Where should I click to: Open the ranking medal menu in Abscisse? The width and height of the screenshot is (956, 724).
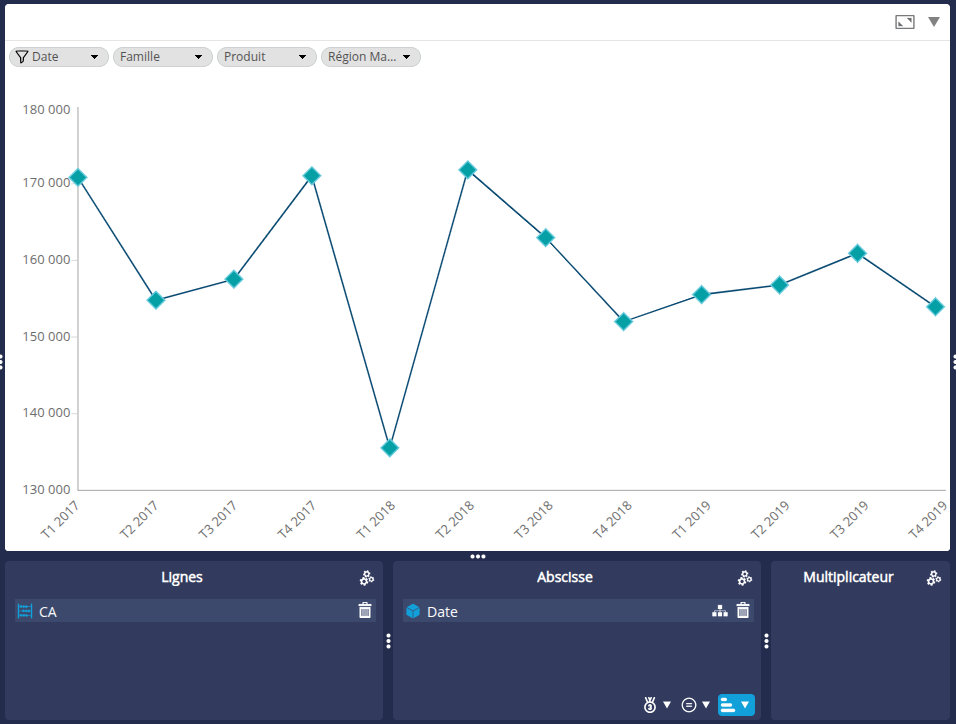657,705
